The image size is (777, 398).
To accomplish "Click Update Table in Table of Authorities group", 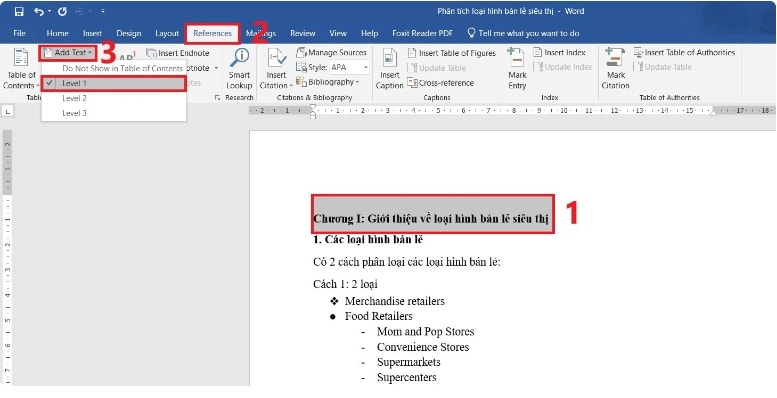I will coord(663,67).
